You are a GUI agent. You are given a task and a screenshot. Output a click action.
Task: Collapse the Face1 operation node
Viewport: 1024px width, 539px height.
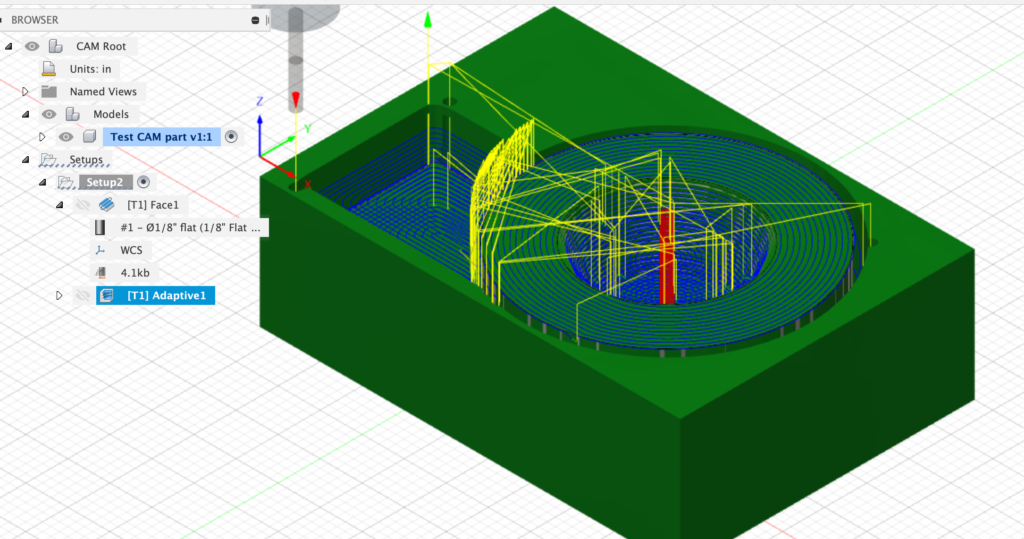pyautogui.click(x=59, y=205)
